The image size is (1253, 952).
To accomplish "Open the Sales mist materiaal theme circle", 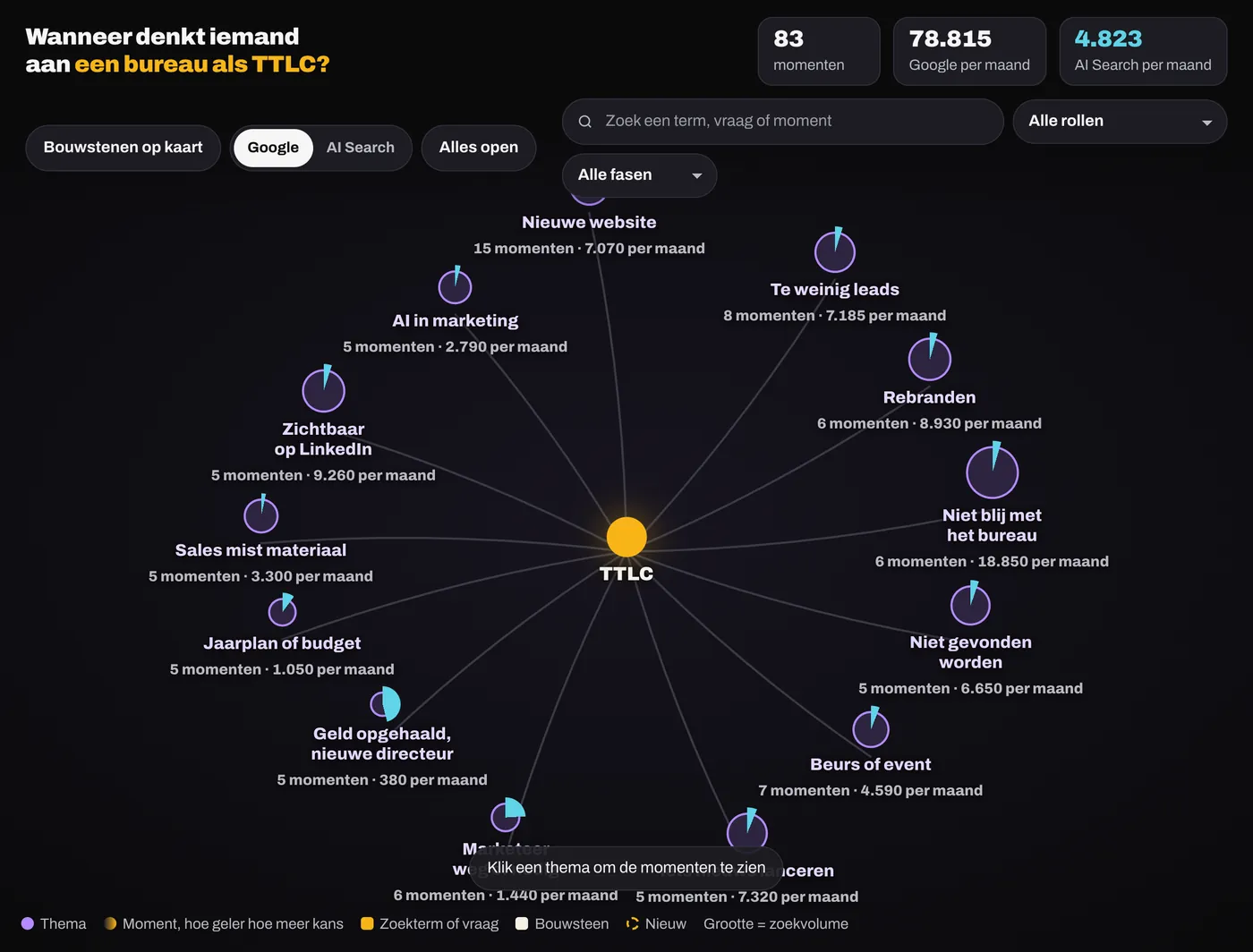I will tap(261, 514).
